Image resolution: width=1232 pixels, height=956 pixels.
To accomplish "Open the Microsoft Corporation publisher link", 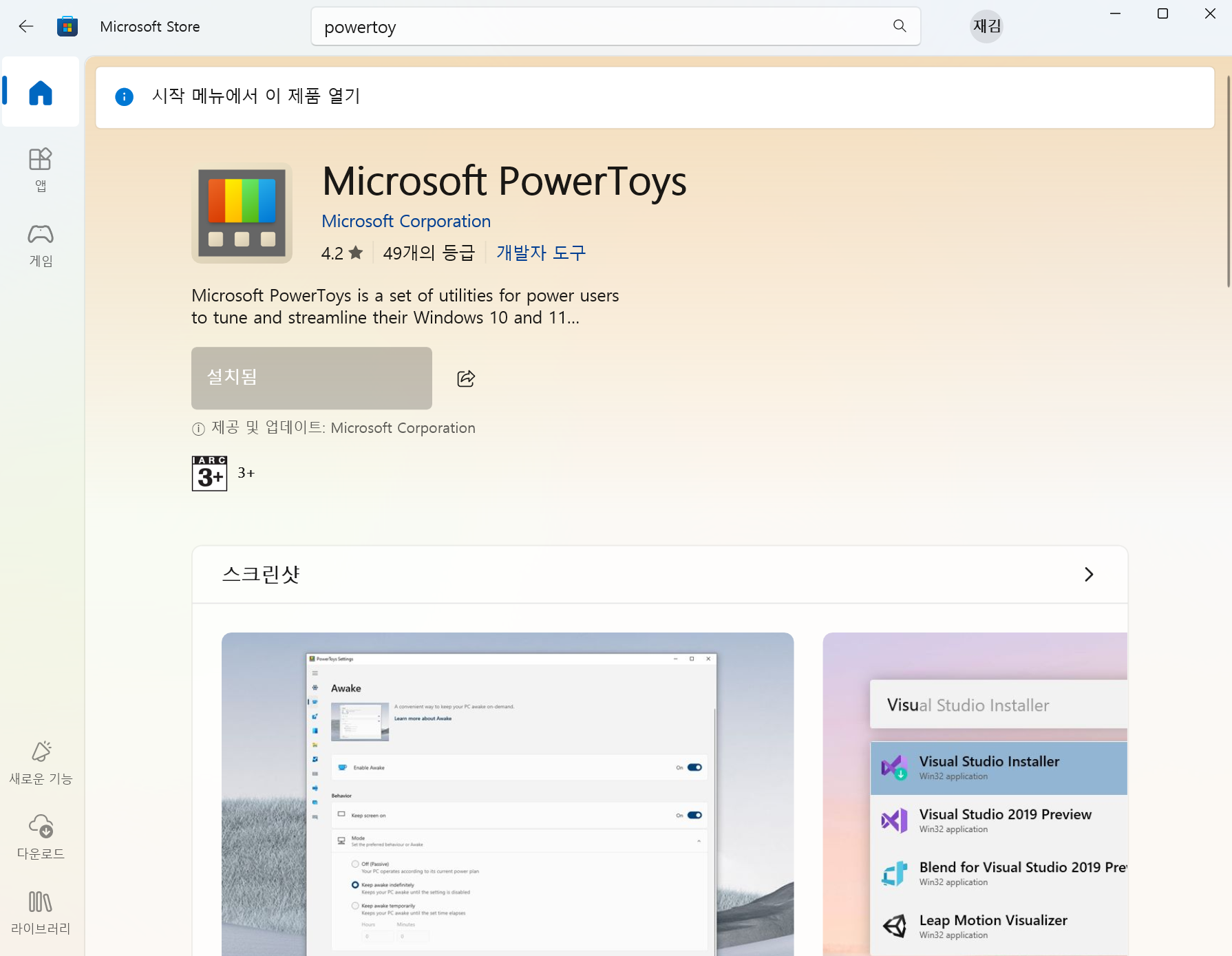I will click(406, 221).
